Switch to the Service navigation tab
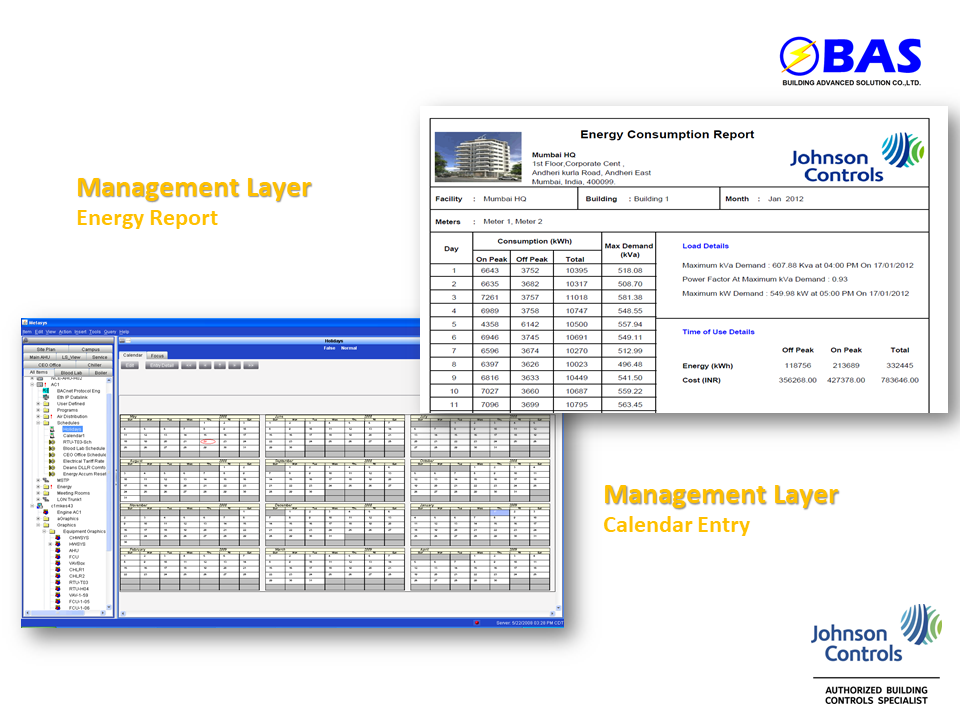960x720 pixels. tap(99, 357)
